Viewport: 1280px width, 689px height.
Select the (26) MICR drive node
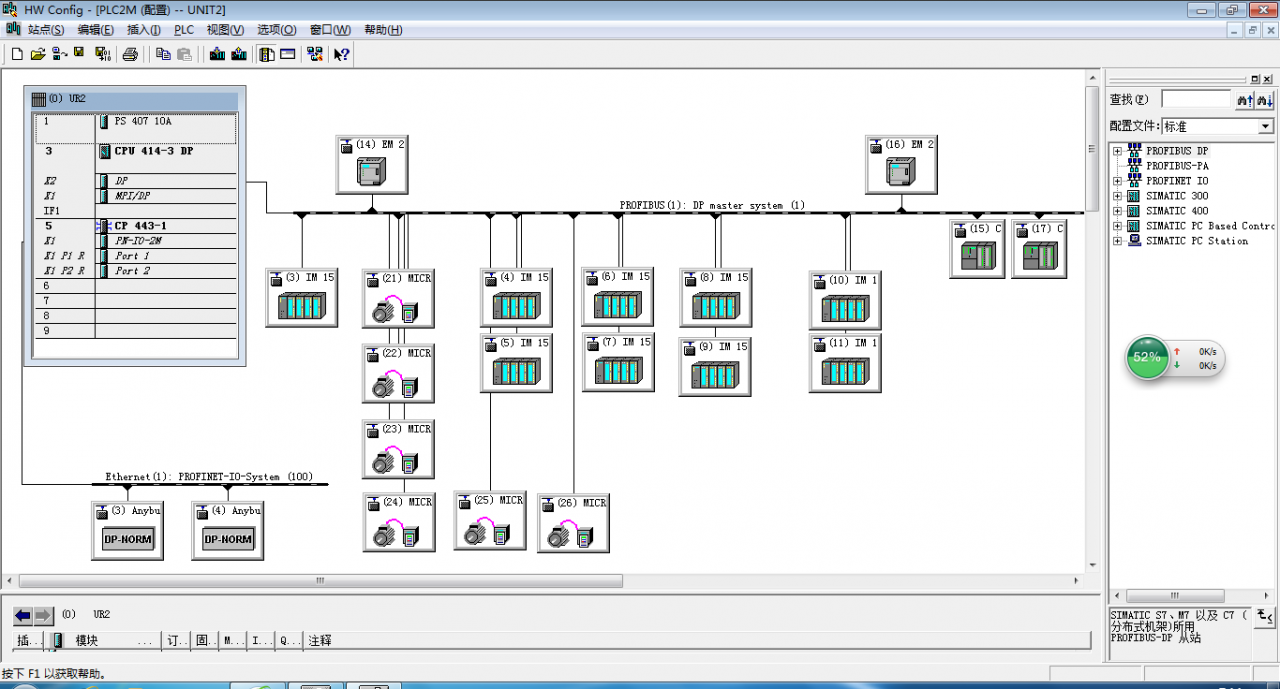click(x=573, y=523)
